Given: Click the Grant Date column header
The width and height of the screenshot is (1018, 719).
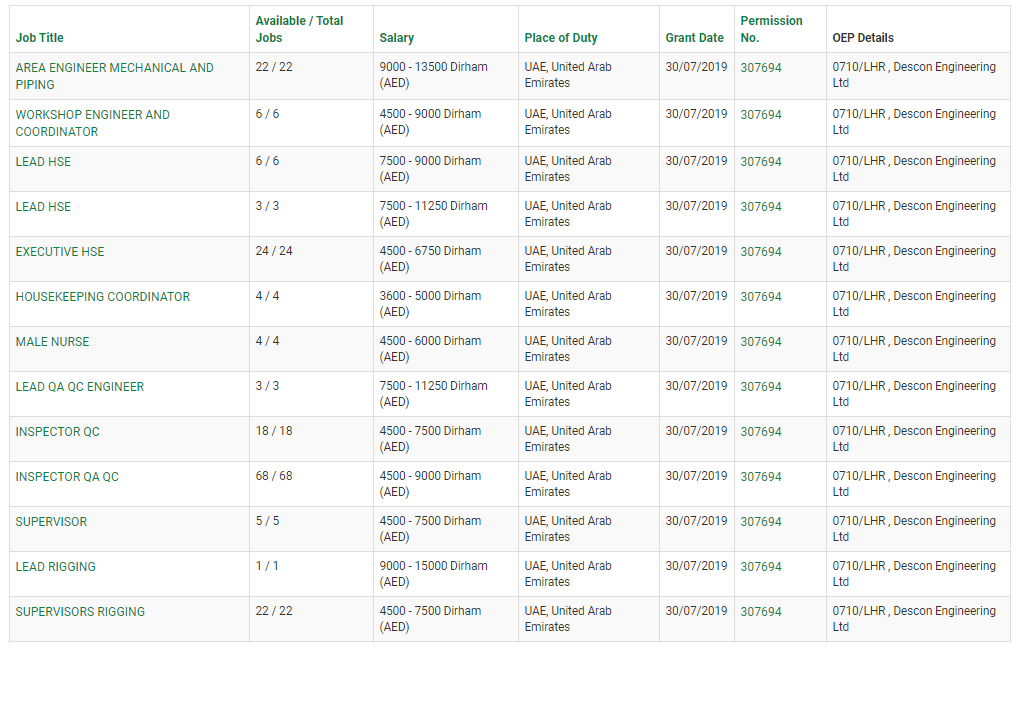Looking at the screenshot, I should (694, 38).
